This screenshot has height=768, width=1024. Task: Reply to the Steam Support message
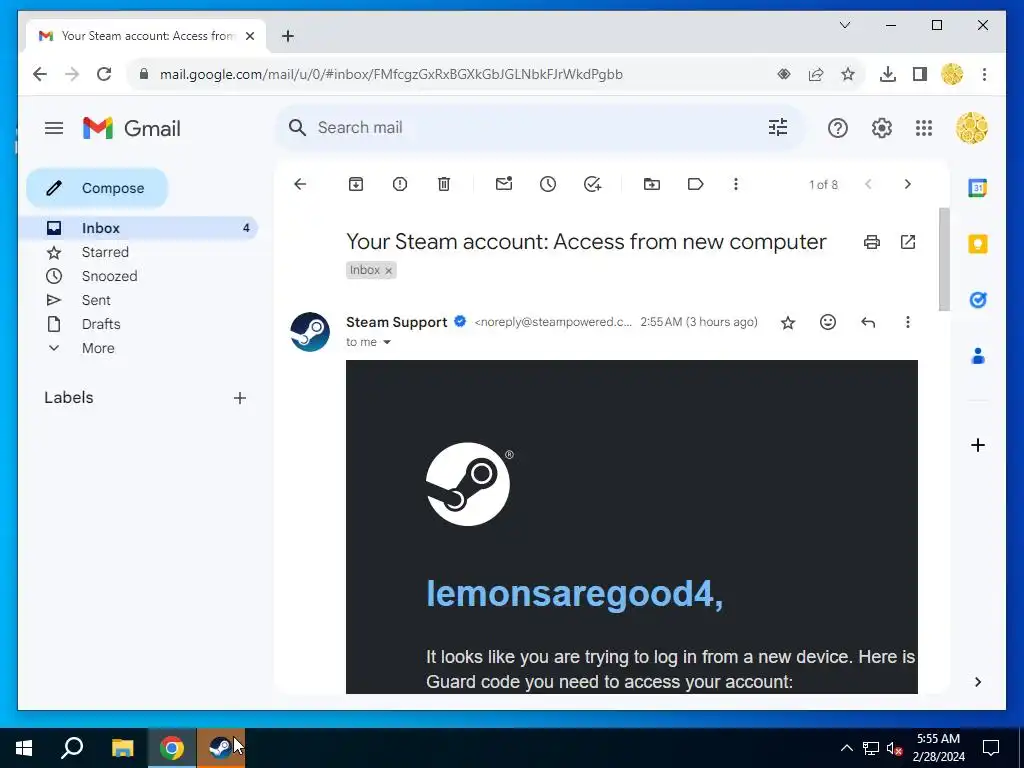868,322
